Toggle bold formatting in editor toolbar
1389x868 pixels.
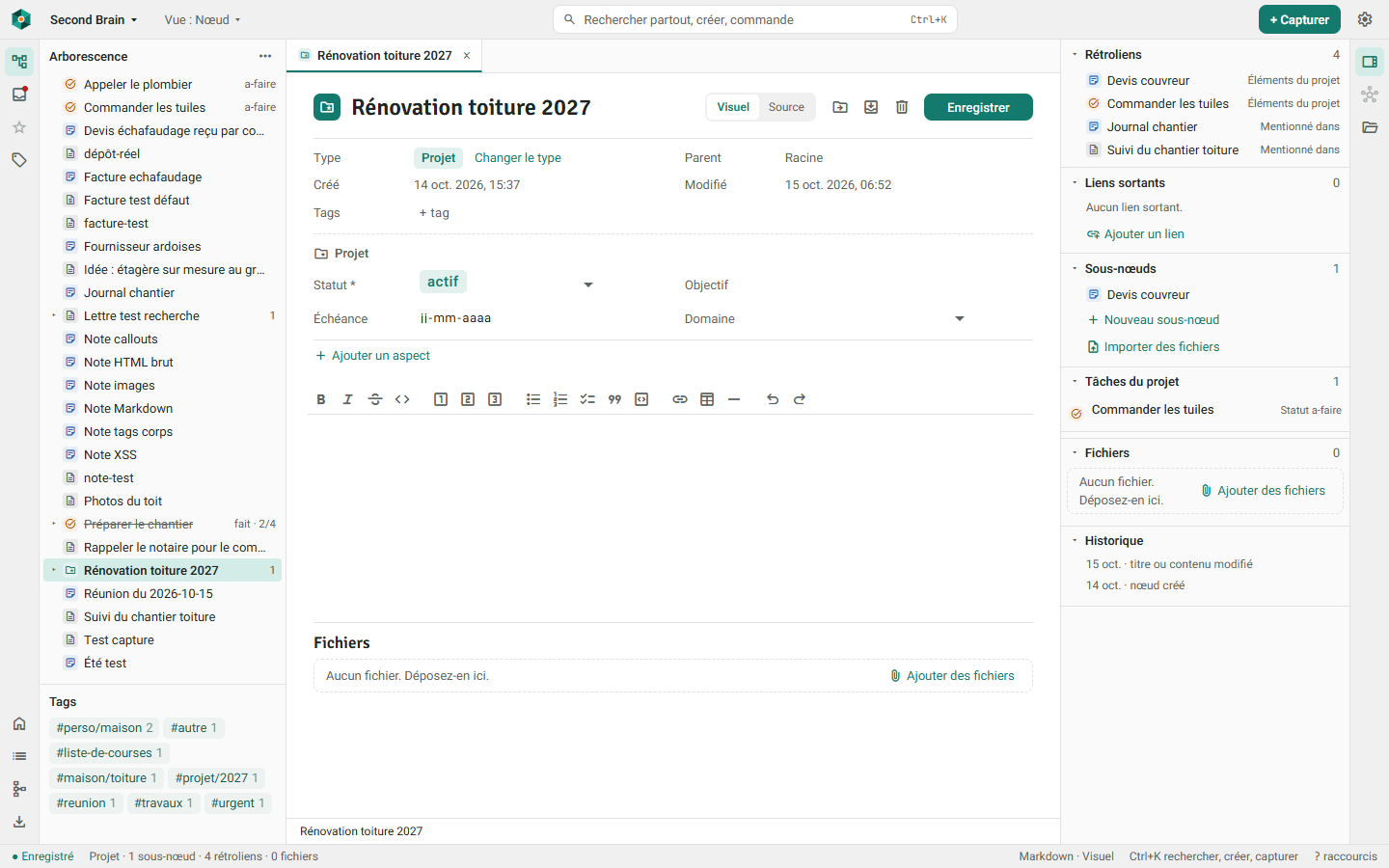[x=321, y=399]
